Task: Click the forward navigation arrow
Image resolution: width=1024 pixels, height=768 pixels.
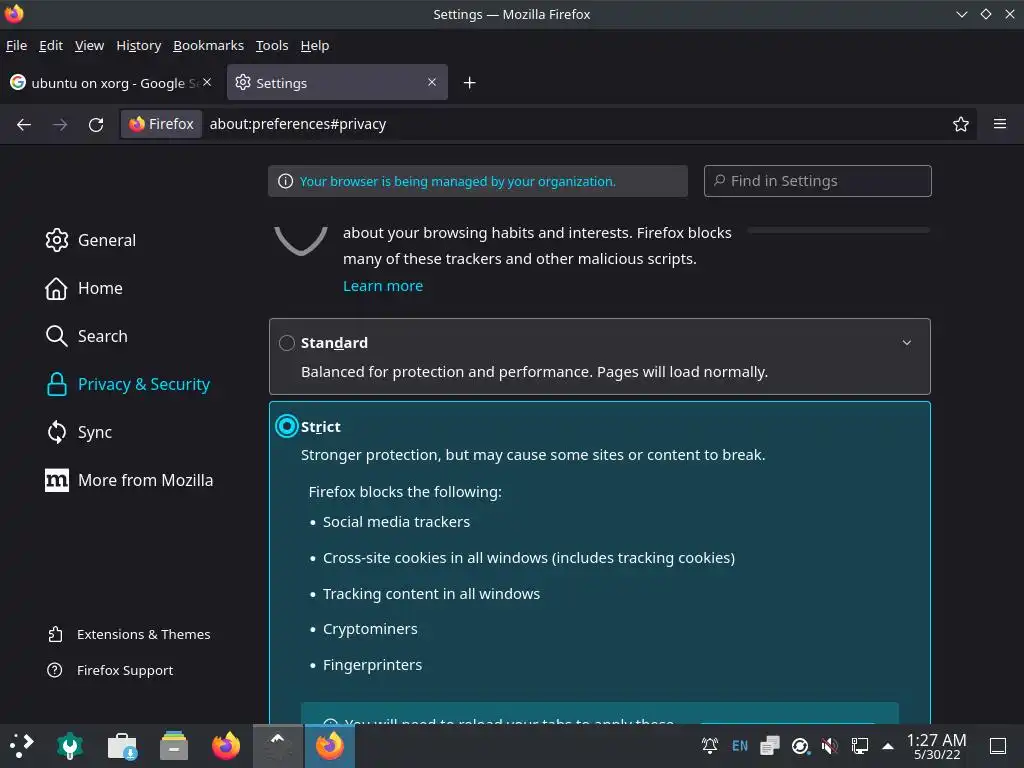Action: point(60,124)
